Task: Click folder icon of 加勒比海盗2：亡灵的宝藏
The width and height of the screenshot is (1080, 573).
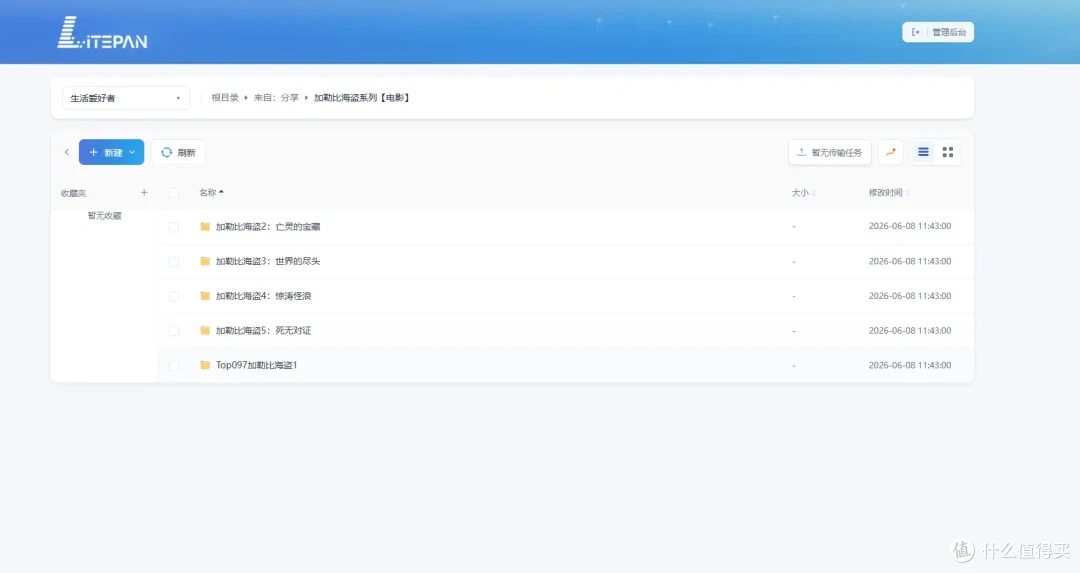Action: tap(205, 227)
